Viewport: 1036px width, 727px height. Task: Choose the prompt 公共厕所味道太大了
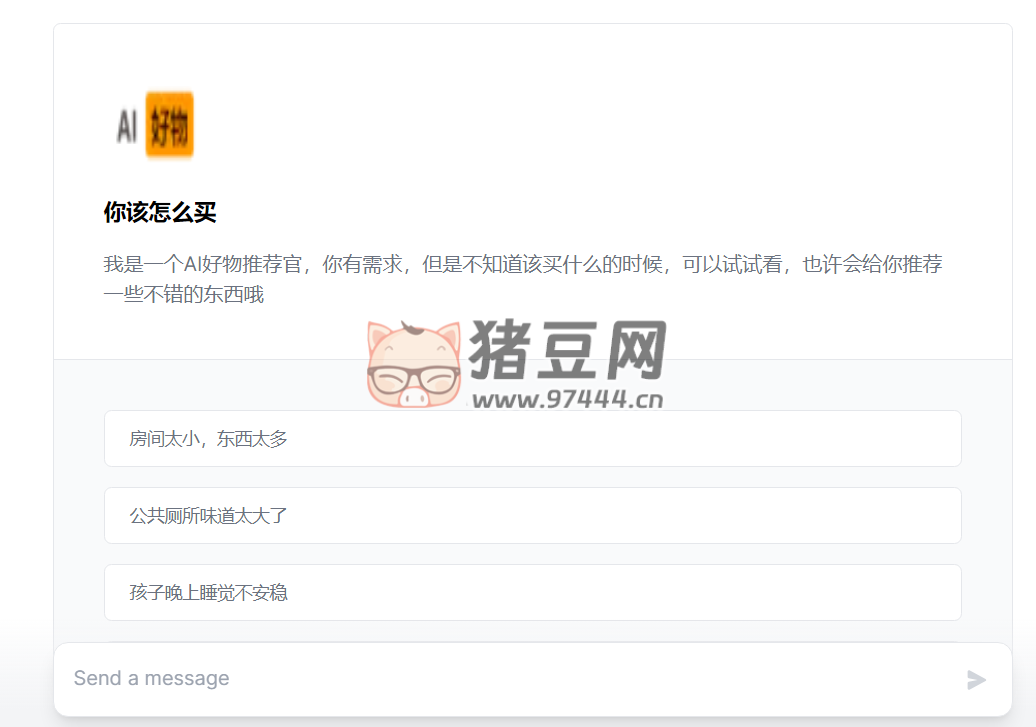531,515
